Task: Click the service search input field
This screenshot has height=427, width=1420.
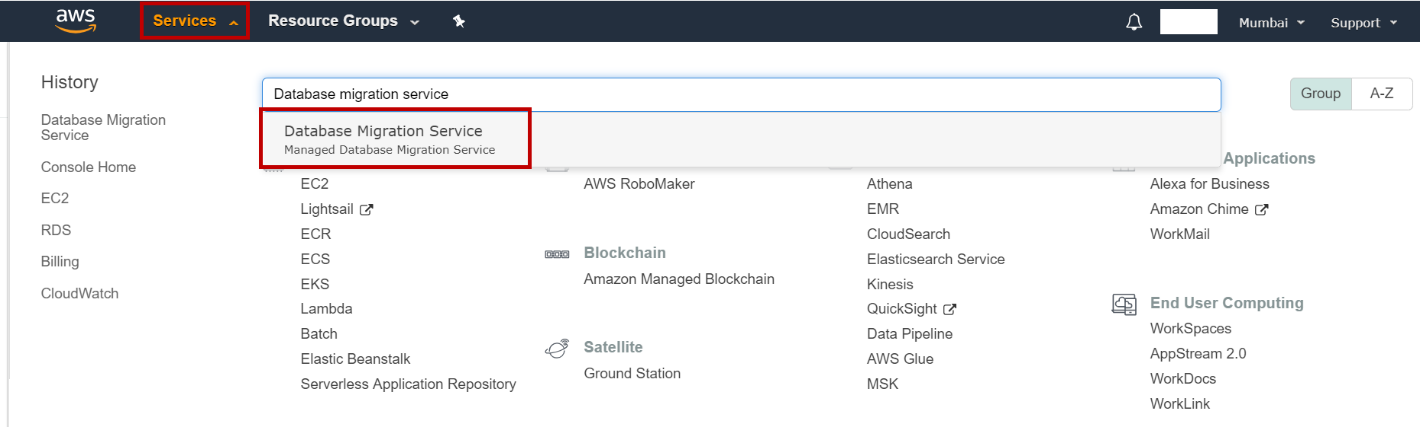Action: click(740, 94)
